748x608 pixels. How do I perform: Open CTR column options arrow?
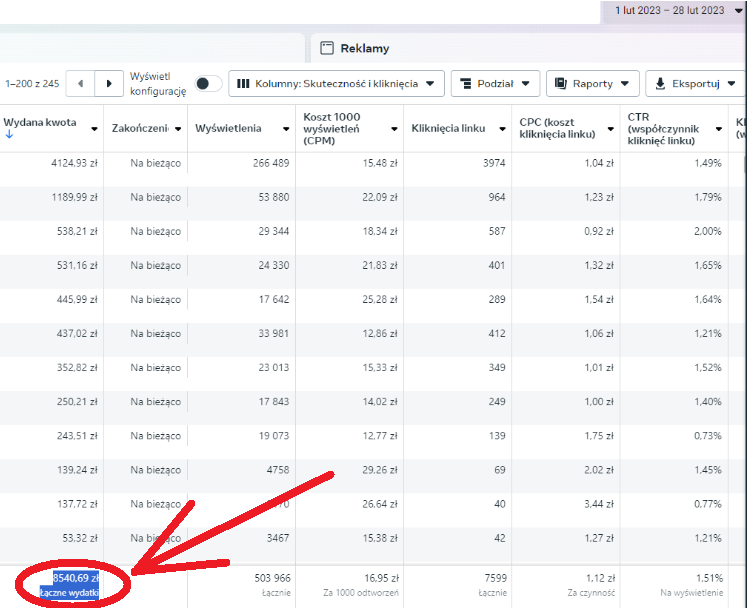coord(719,129)
